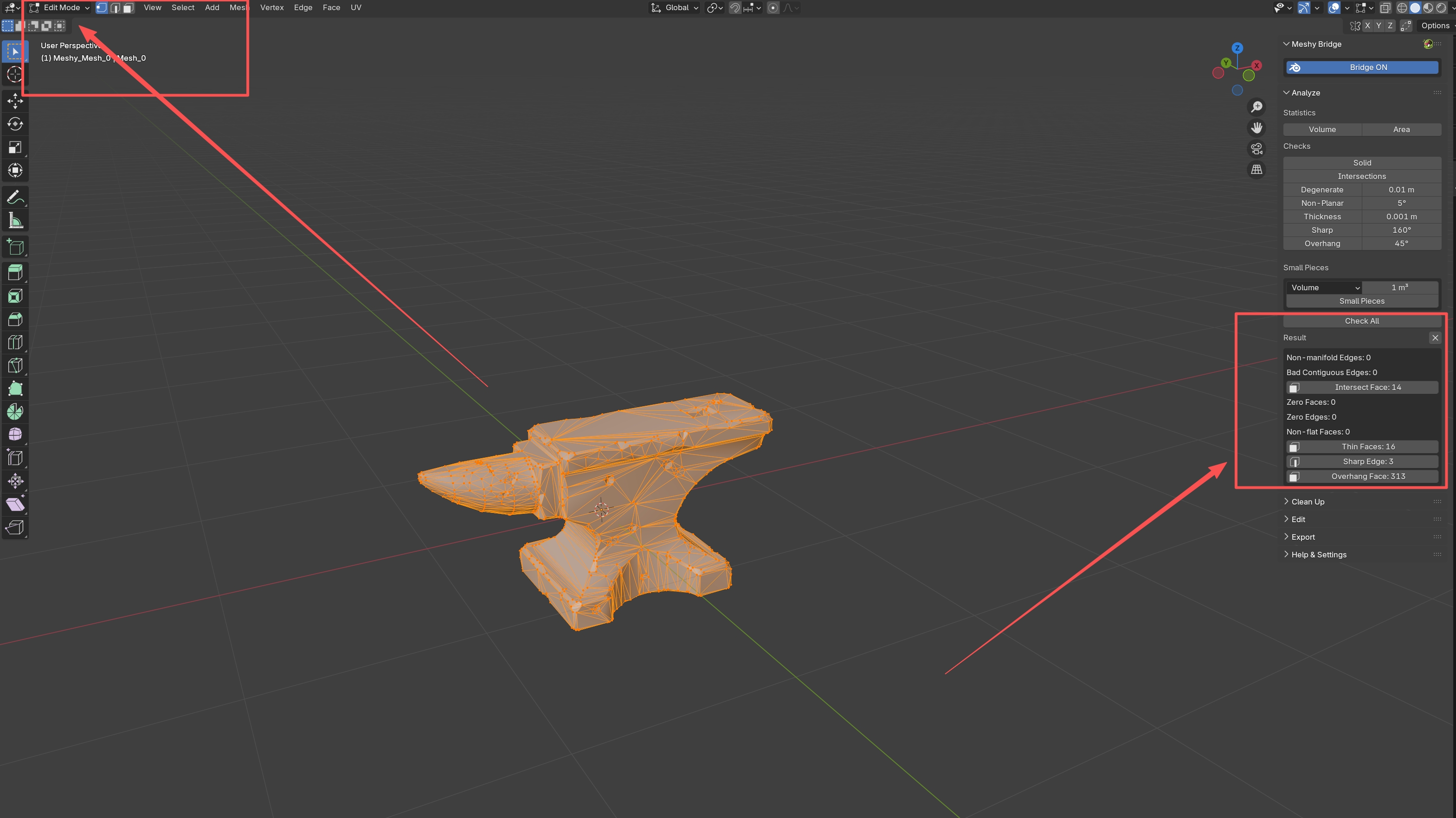The image size is (1456, 818).
Task: Click the Check All button
Action: [1362, 321]
